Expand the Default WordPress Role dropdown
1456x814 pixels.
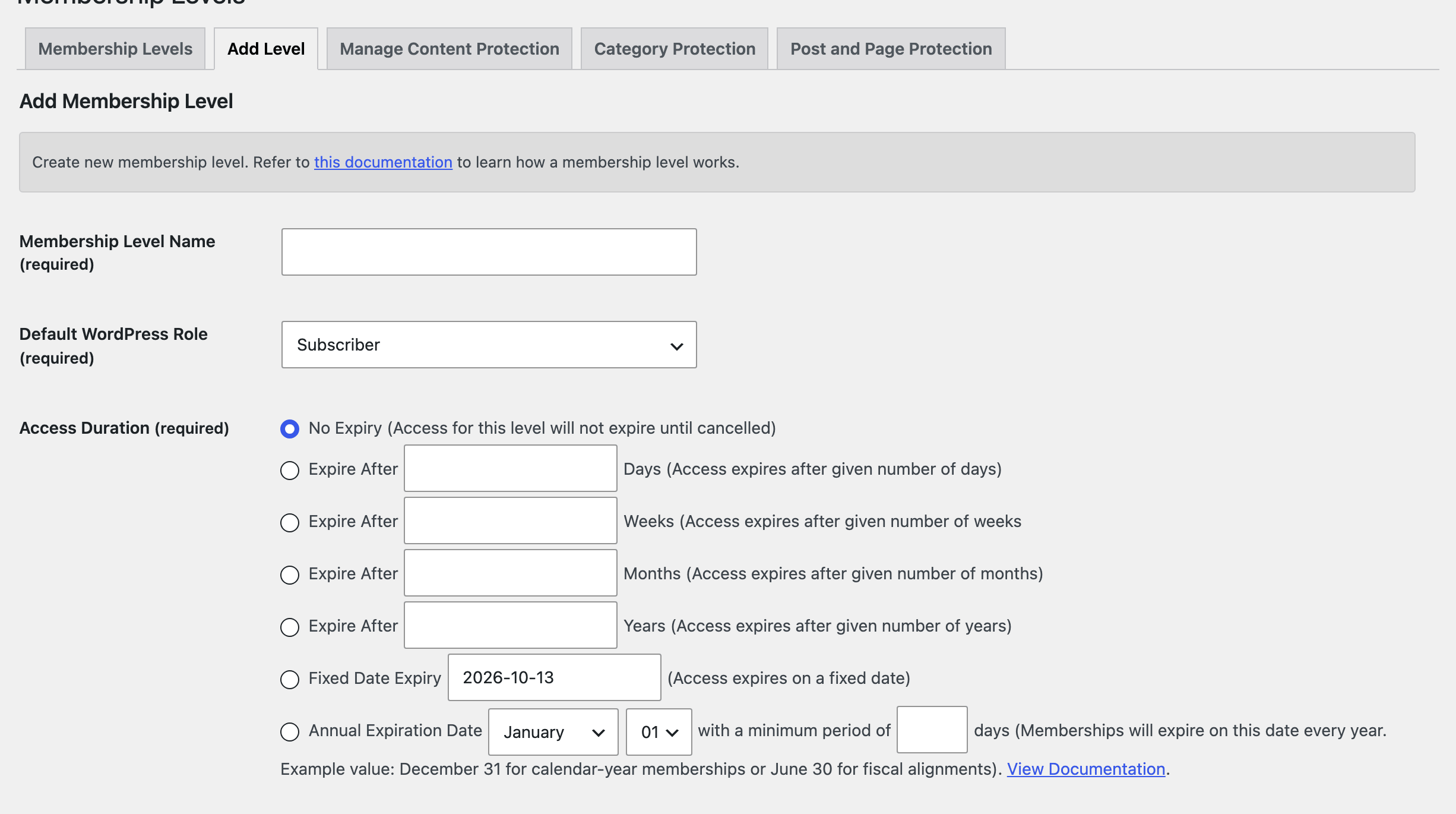point(489,345)
